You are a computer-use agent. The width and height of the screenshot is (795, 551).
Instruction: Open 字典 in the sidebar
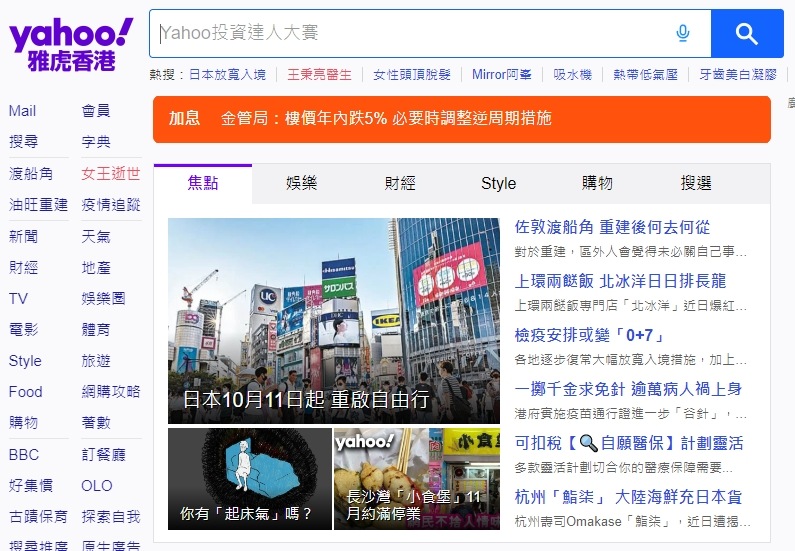[x=96, y=142]
